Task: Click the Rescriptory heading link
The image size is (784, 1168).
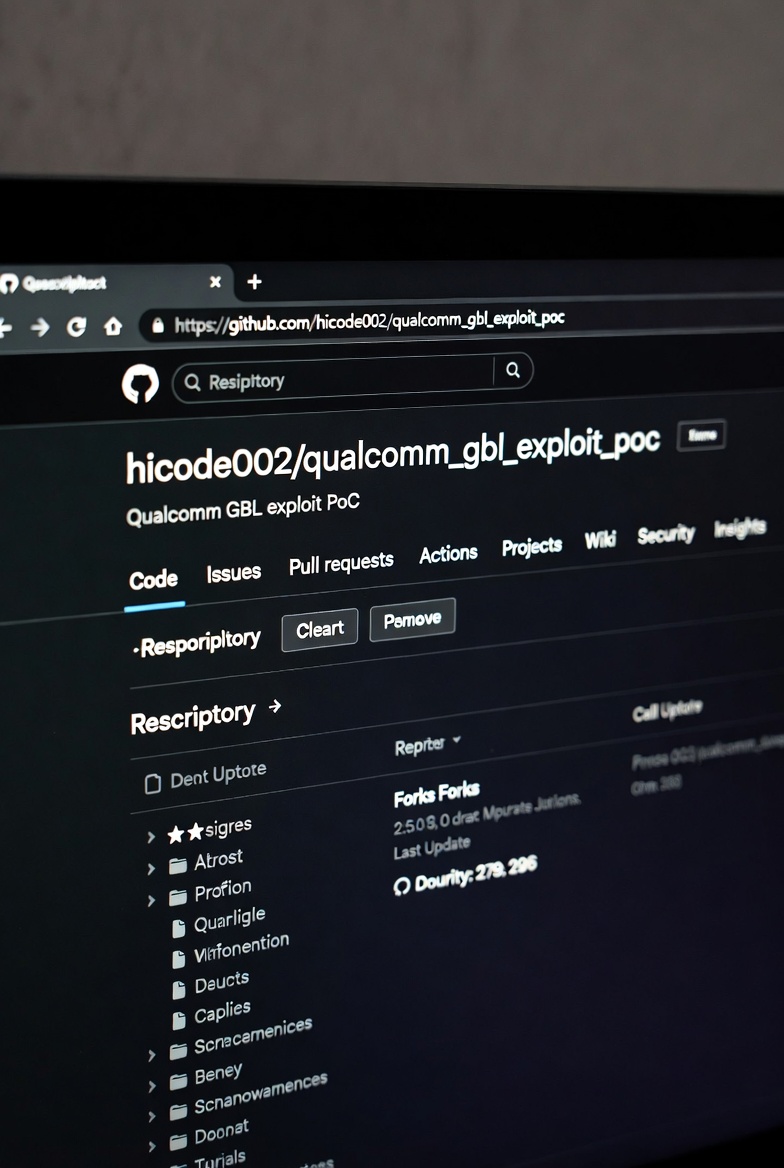Action: pos(192,718)
